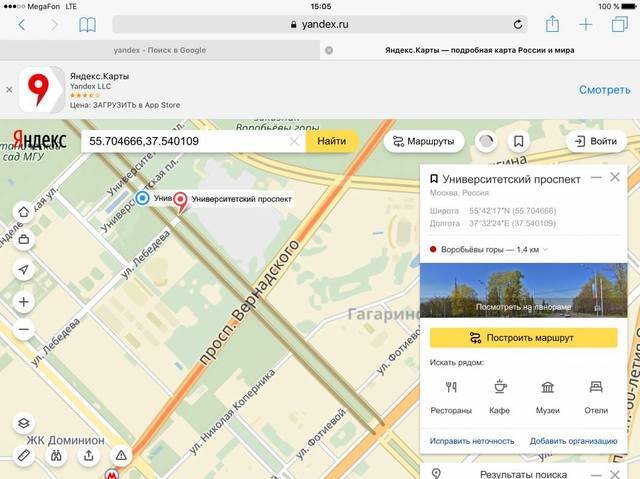The image size is (640, 479).
Task: Open the Safari share sheet
Action: point(552,24)
